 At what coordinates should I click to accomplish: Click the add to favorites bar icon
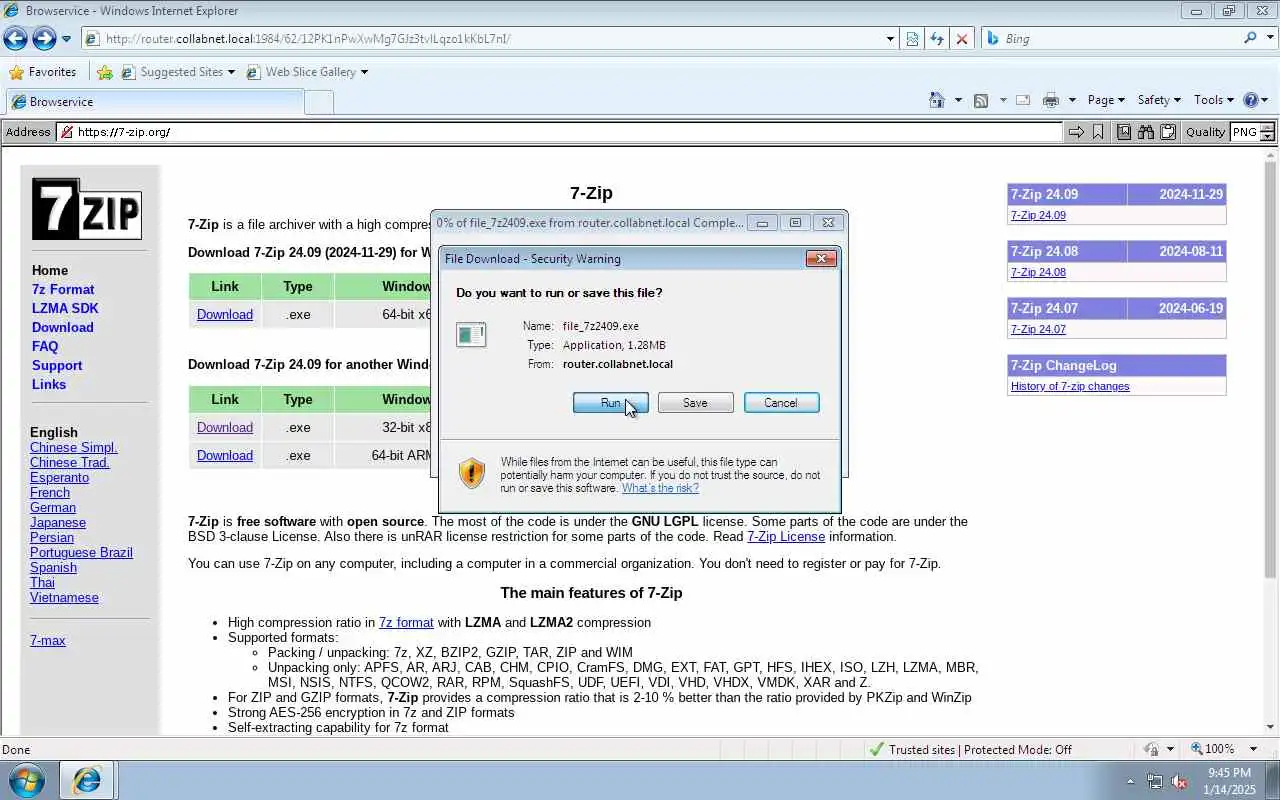[104, 72]
